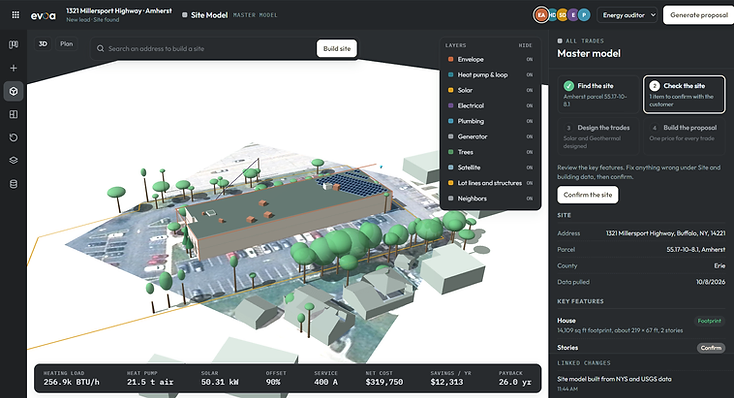Image resolution: width=734 pixels, height=398 pixels.
Task: Click the Heat Pump 21.5 t air stat
Action: [x=150, y=379]
